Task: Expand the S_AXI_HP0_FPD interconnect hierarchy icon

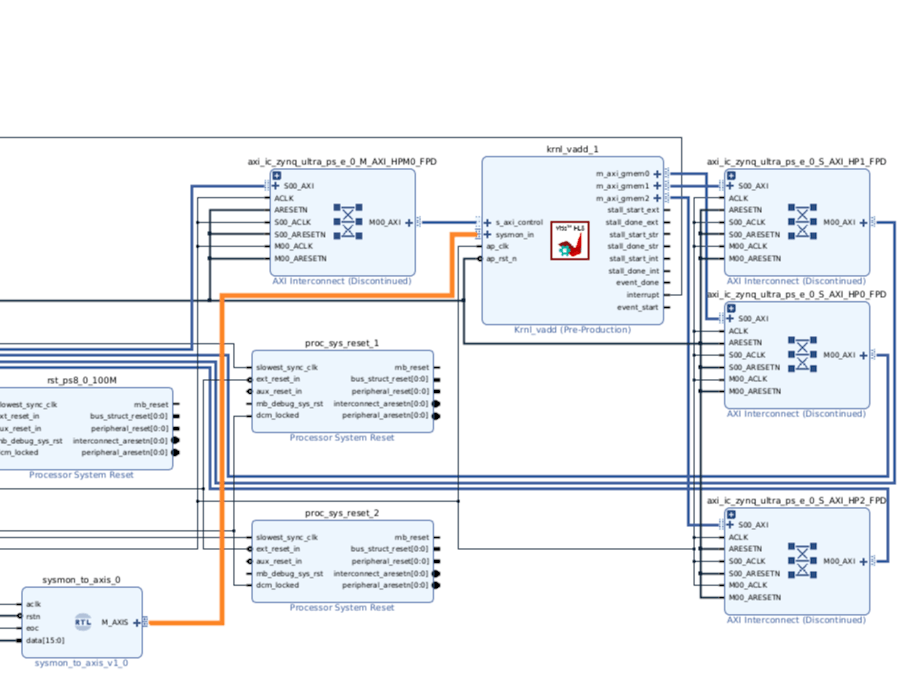Action: tap(732, 309)
